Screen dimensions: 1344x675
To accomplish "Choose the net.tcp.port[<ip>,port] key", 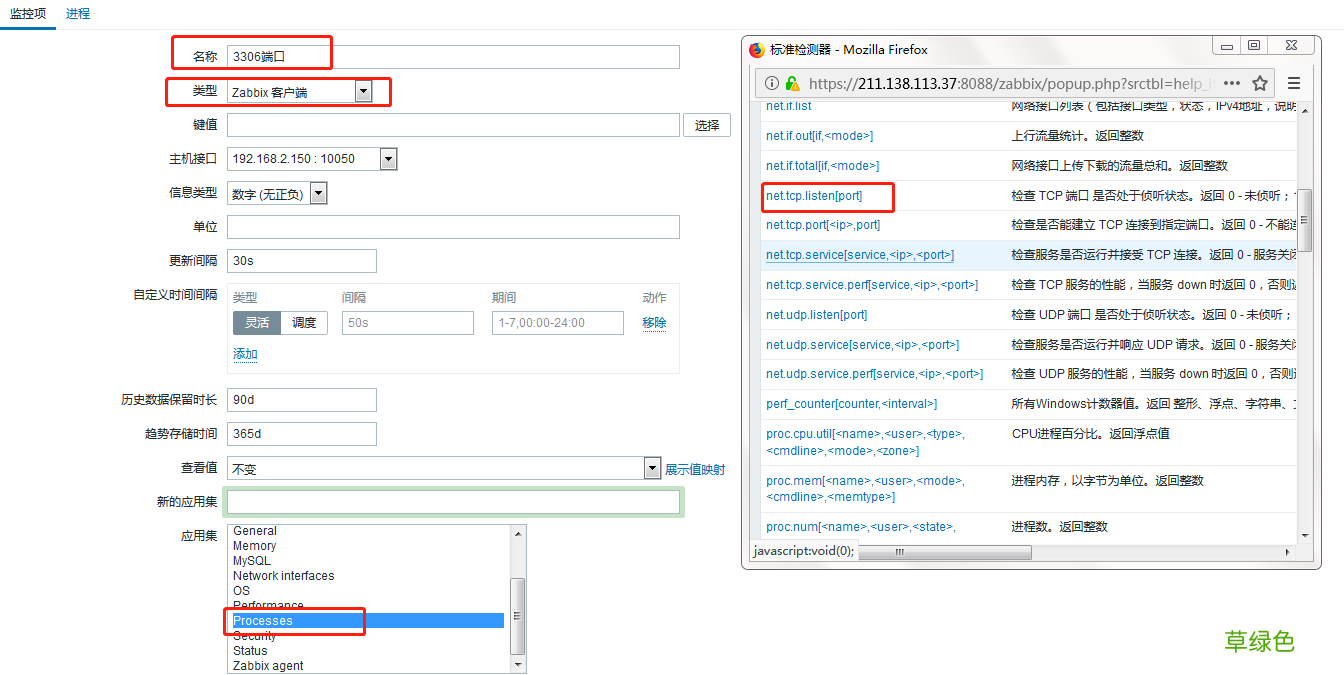I will pyautogui.click(x=823, y=225).
